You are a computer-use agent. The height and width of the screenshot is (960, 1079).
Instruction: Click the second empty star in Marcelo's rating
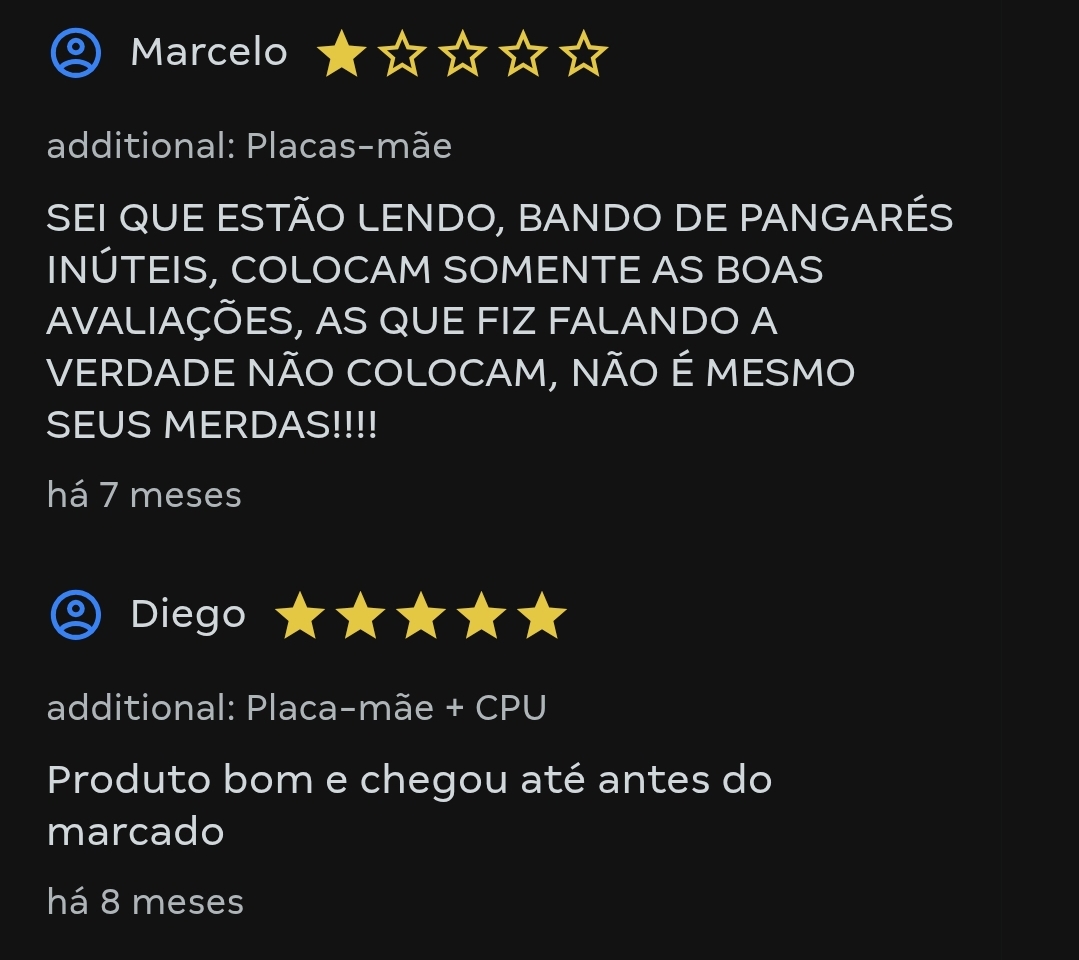click(x=402, y=53)
